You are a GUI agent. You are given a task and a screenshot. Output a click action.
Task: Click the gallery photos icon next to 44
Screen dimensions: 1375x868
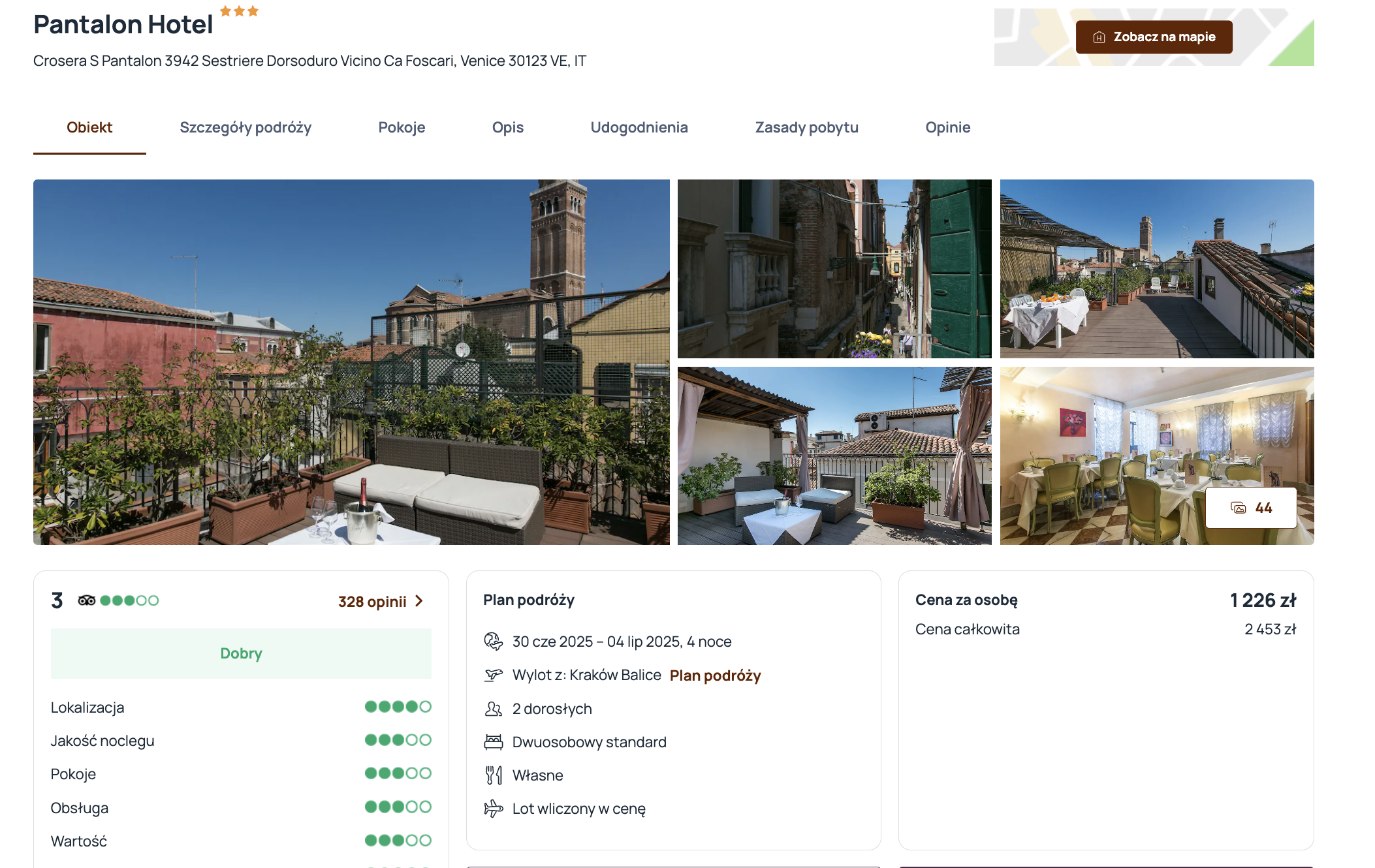[1238, 508]
